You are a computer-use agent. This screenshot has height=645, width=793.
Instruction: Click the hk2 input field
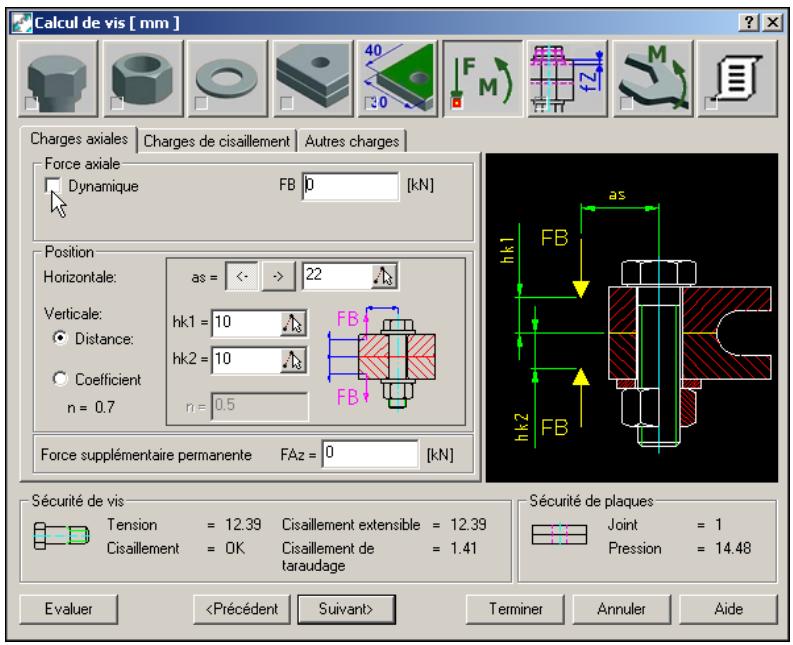246,360
